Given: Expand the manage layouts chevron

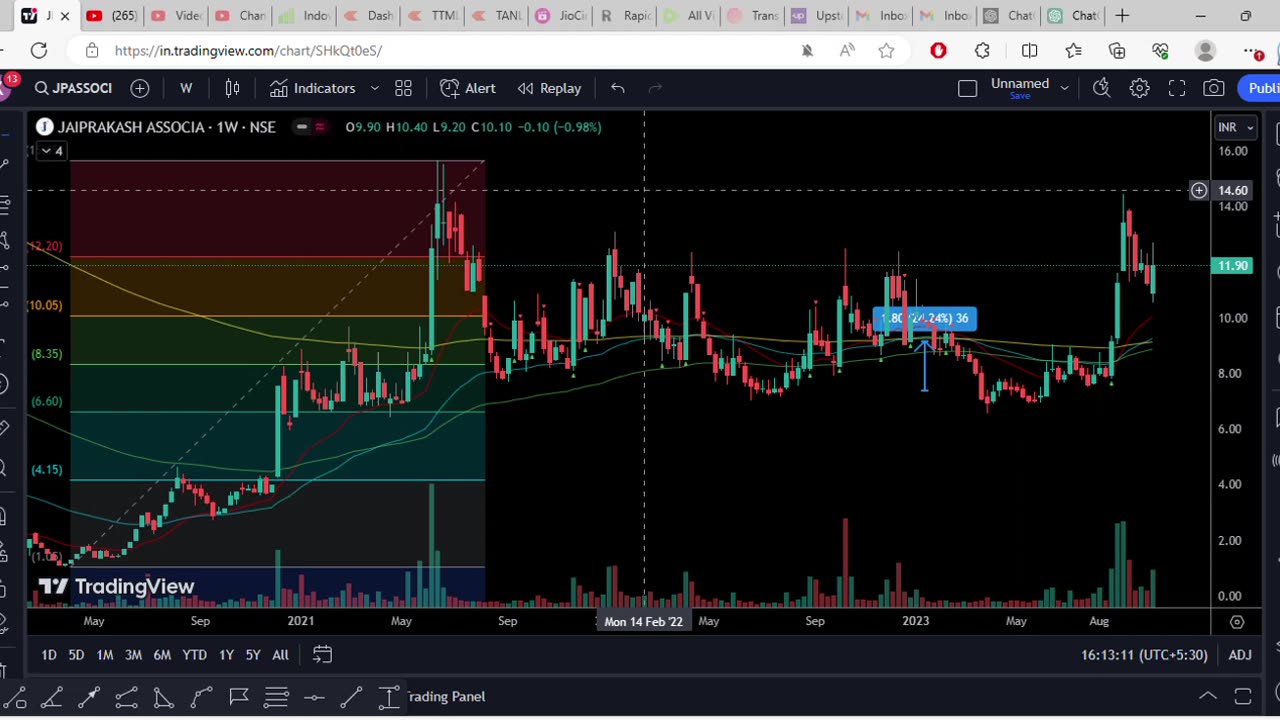Looking at the screenshot, I should 1064,88.
